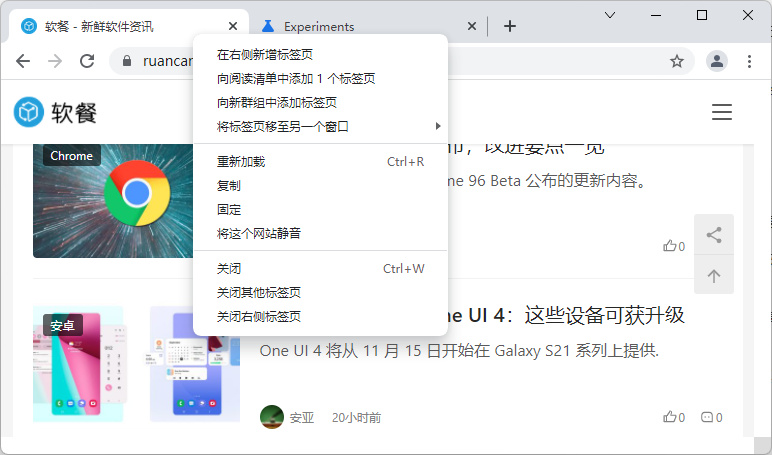Select 固定 to pin the tab
Screen dimensions: 772x455
click(x=321, y=210)
